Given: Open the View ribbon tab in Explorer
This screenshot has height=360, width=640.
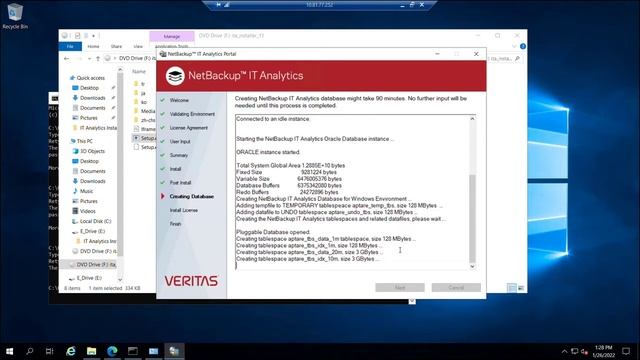Looking at the screenshot, I should 138,47.
